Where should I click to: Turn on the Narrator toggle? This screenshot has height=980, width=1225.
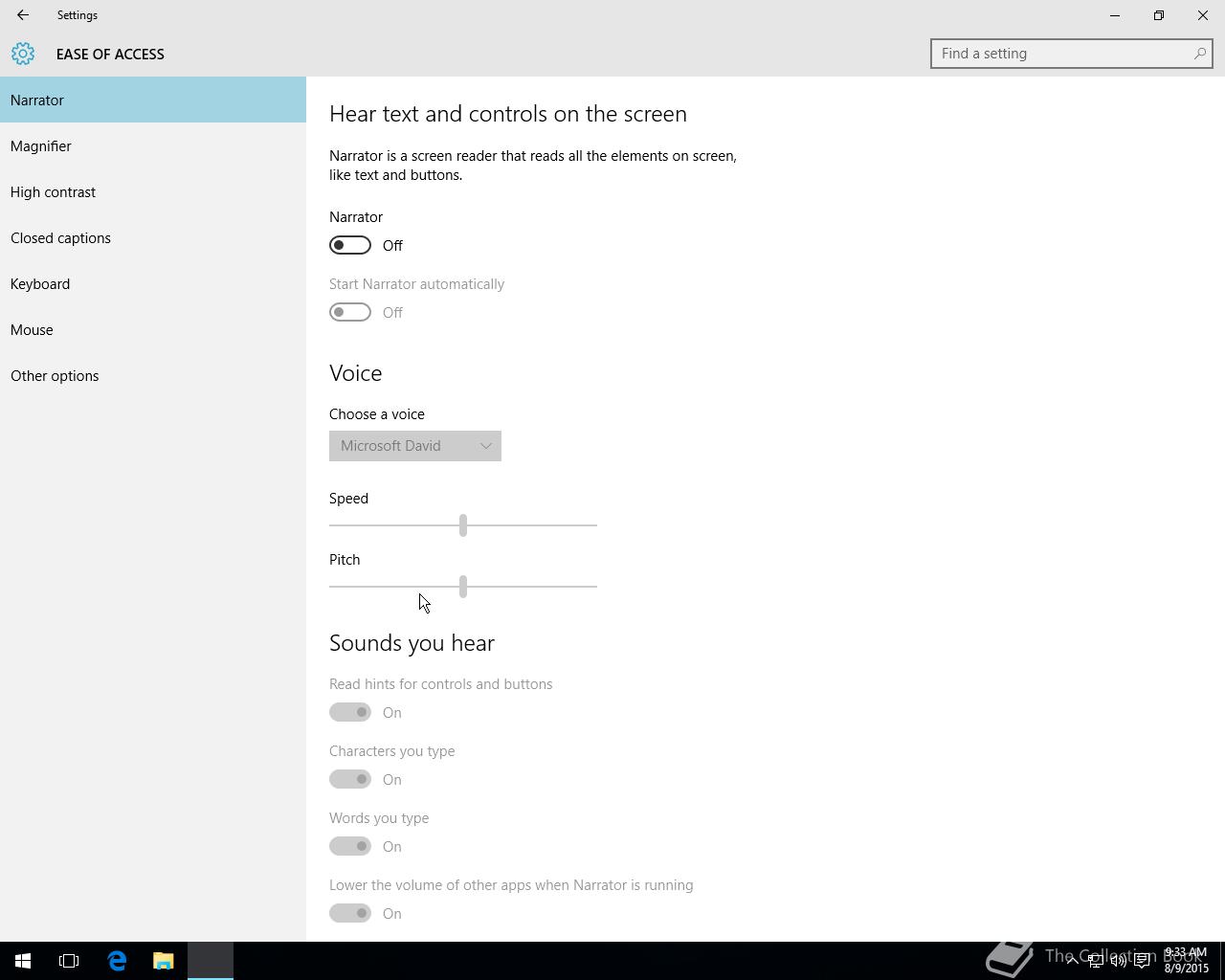[350, 245]
